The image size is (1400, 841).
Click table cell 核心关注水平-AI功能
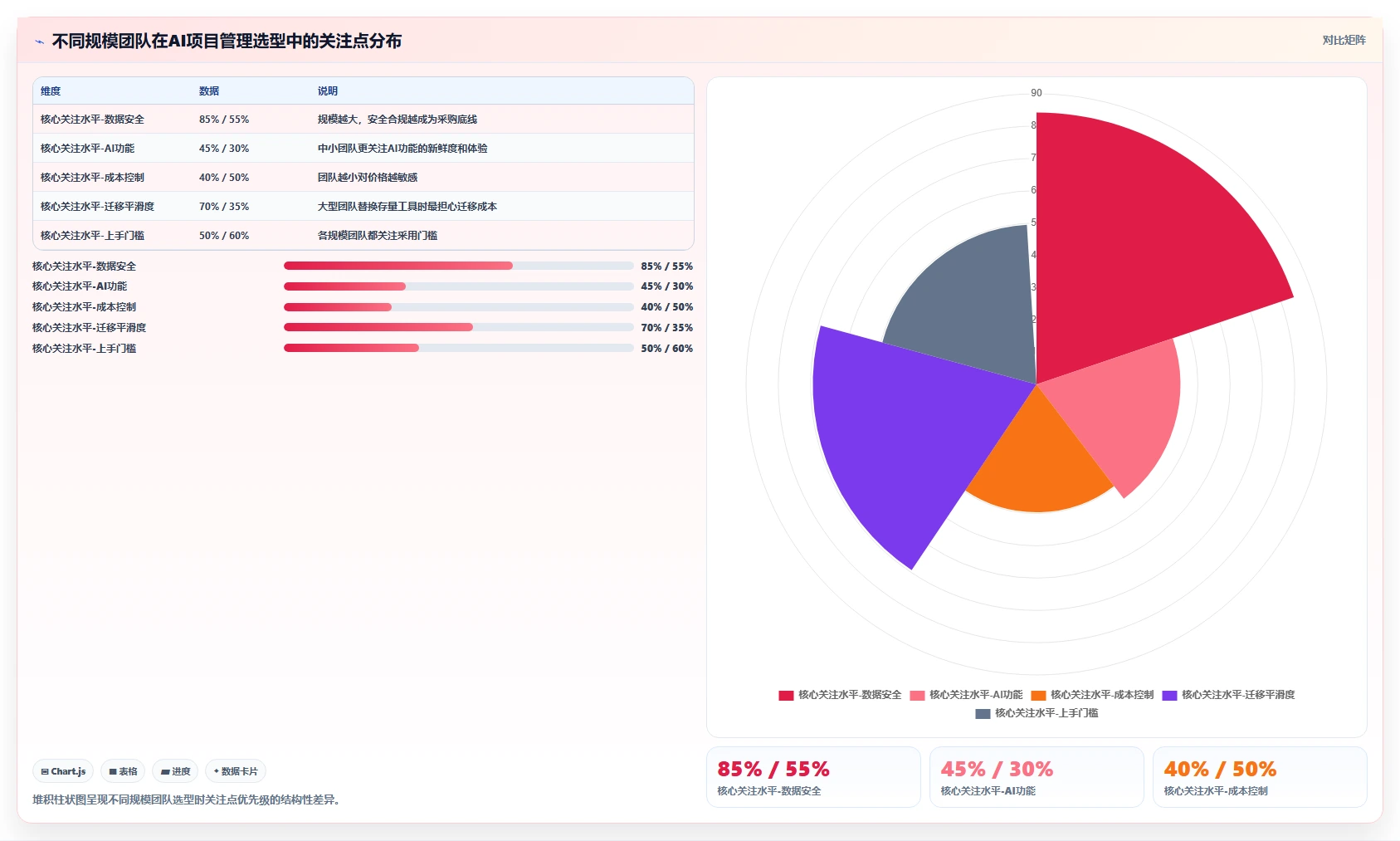coord(87,149)
